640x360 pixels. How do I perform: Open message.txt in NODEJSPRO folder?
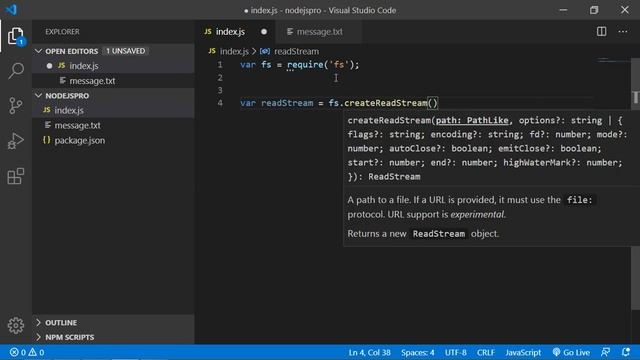coord(113,125)
